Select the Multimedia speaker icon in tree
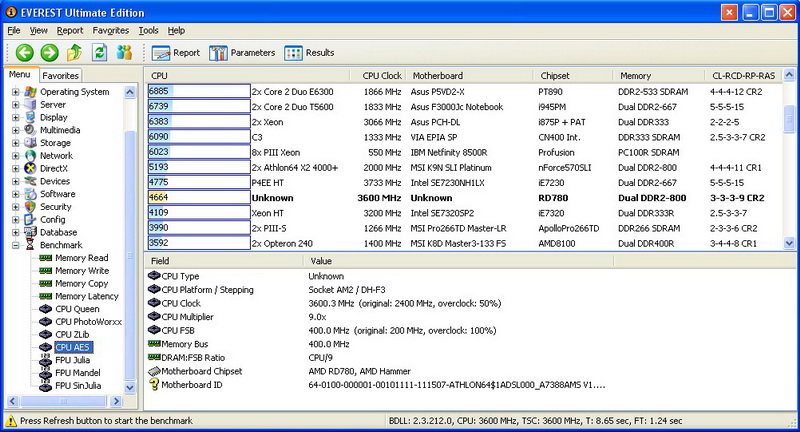800x432 pixels. [31, 130]
